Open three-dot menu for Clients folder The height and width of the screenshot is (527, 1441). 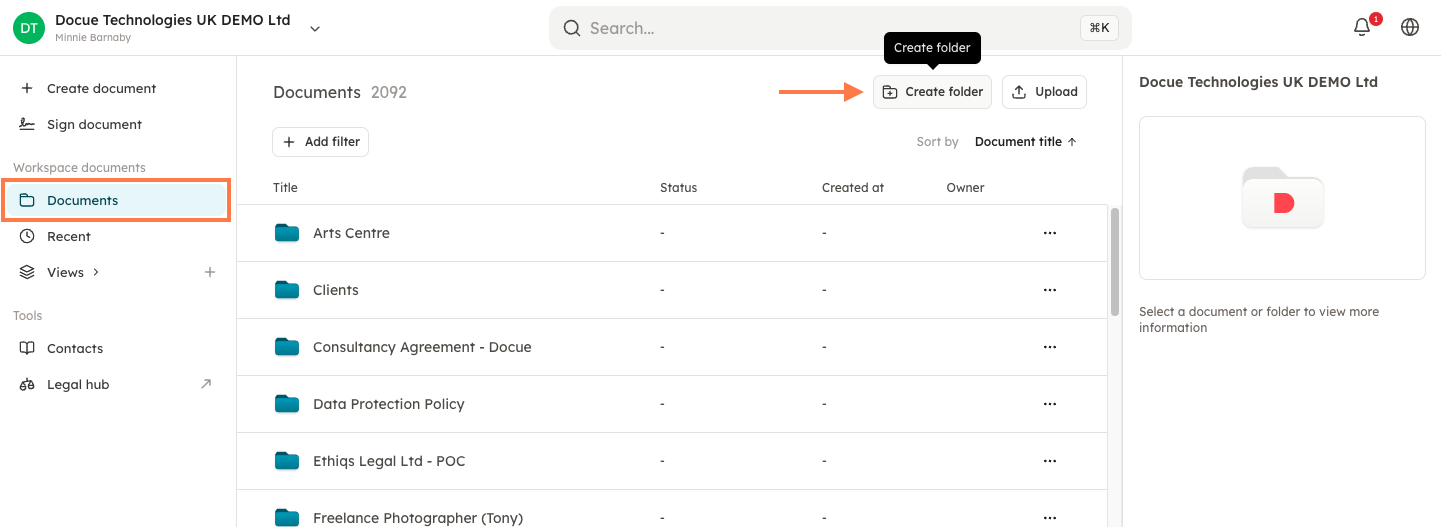1049,290
